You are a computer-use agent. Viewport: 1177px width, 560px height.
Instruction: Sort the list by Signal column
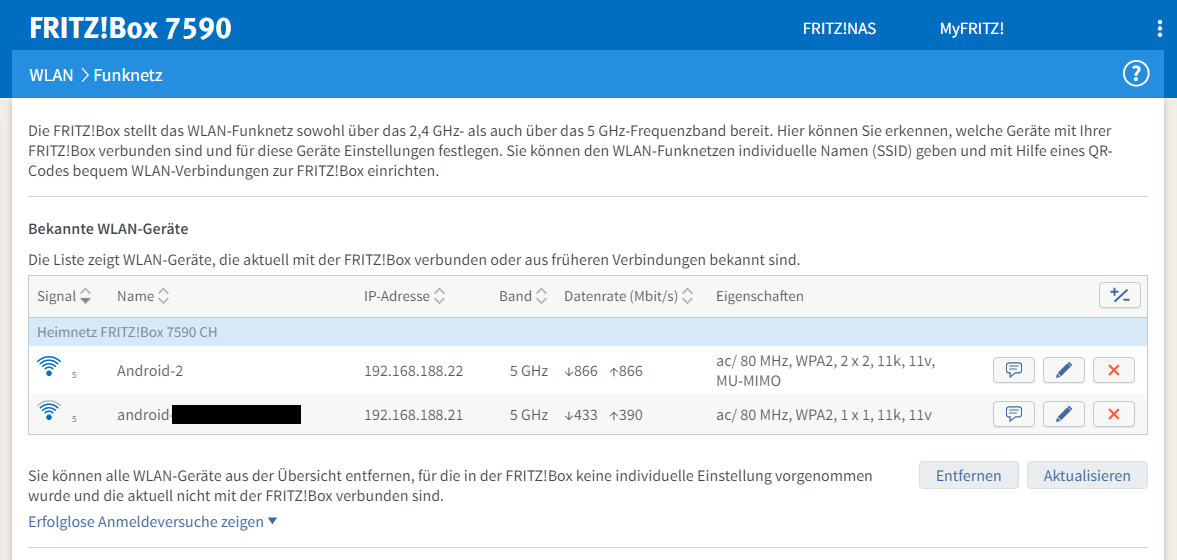(x=64, y=297)
